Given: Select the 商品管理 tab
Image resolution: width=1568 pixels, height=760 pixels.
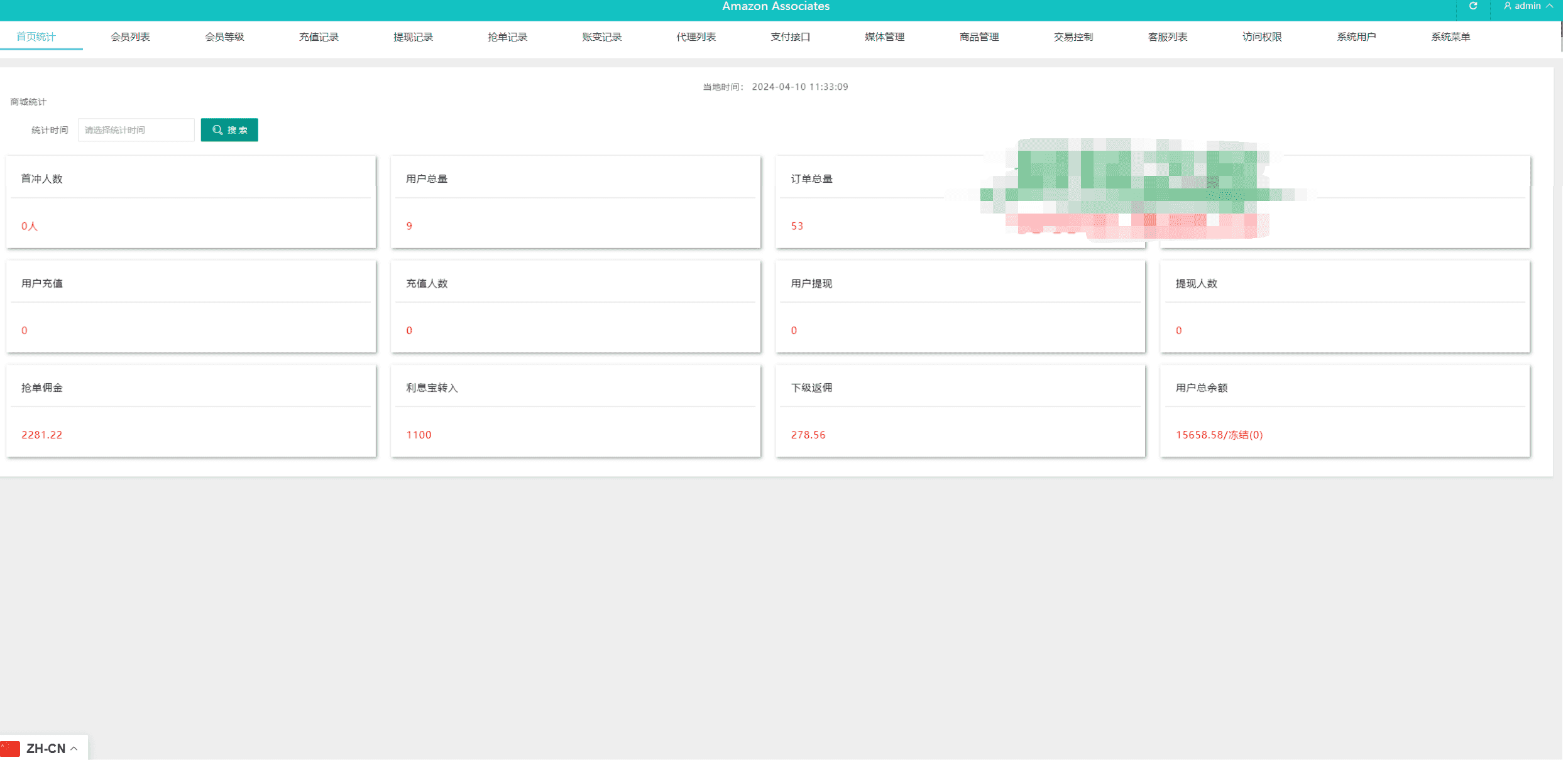Looking at the screenshot, I should tap(979, 37).
